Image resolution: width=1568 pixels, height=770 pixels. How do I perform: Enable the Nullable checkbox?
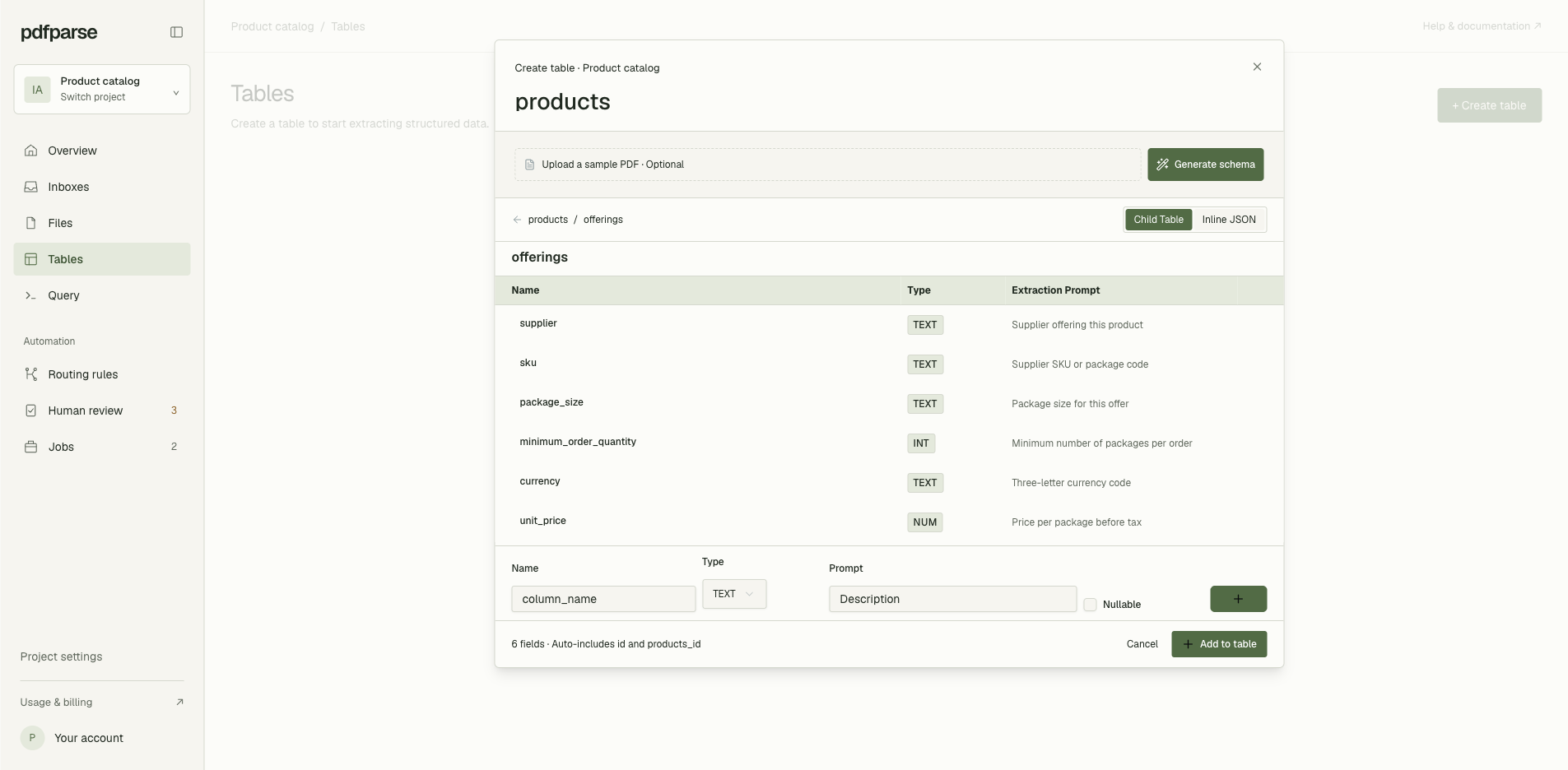pos(1090,605)
